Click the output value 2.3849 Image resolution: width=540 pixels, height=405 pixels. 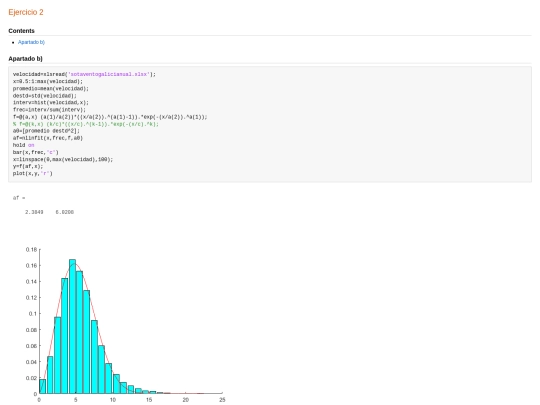click(x=34, y=212)
